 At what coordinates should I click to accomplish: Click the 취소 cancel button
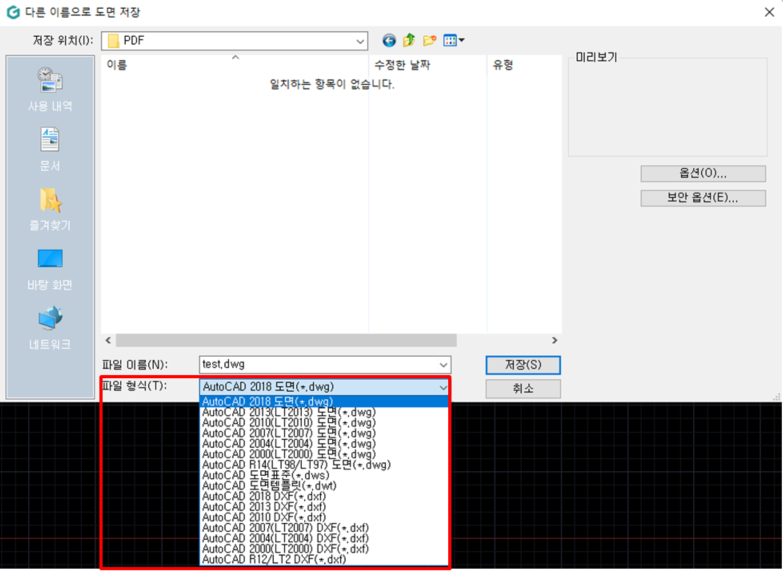523,389
